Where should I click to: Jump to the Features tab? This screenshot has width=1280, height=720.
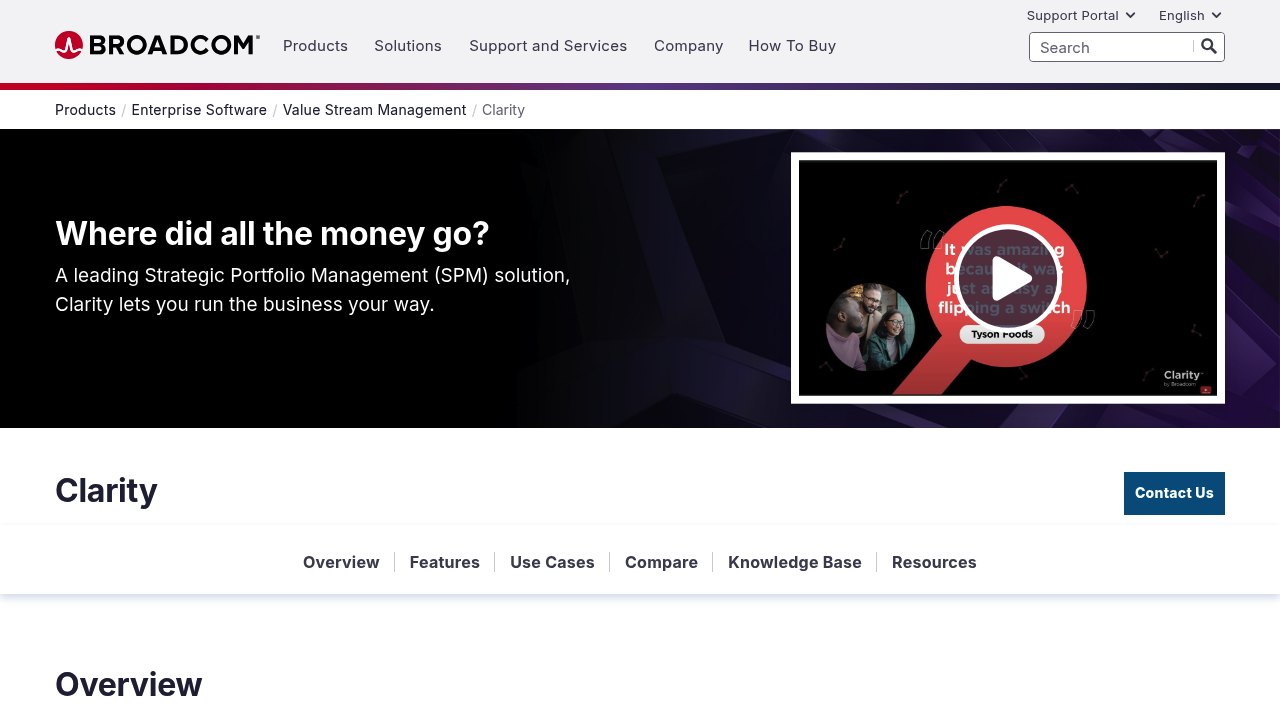pyautogui.click(x=445, y=562)
